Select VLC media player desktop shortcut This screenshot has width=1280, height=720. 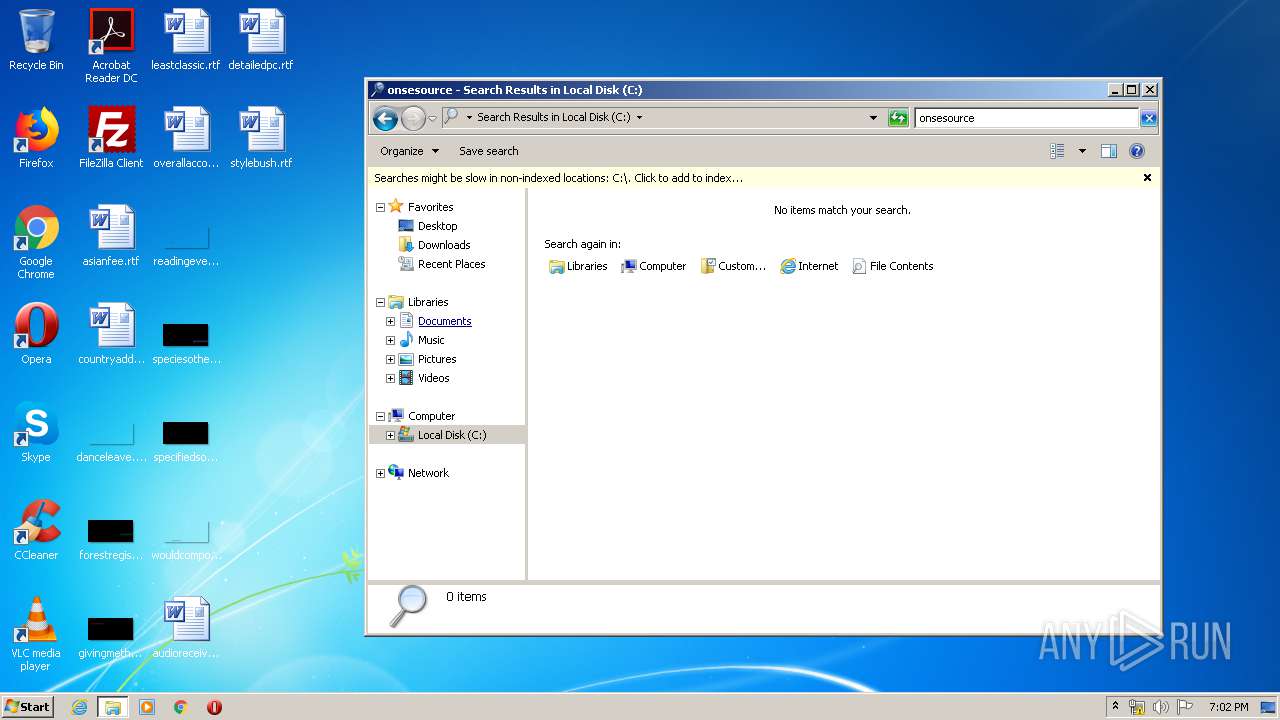coord(36,634)
